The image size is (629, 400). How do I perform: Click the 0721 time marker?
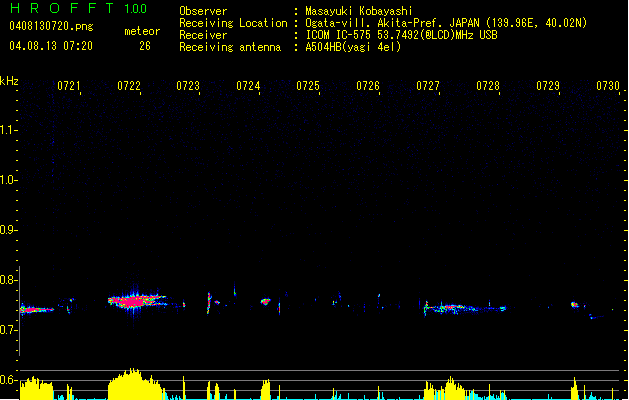pyautogui.click(x=69, y=86)
